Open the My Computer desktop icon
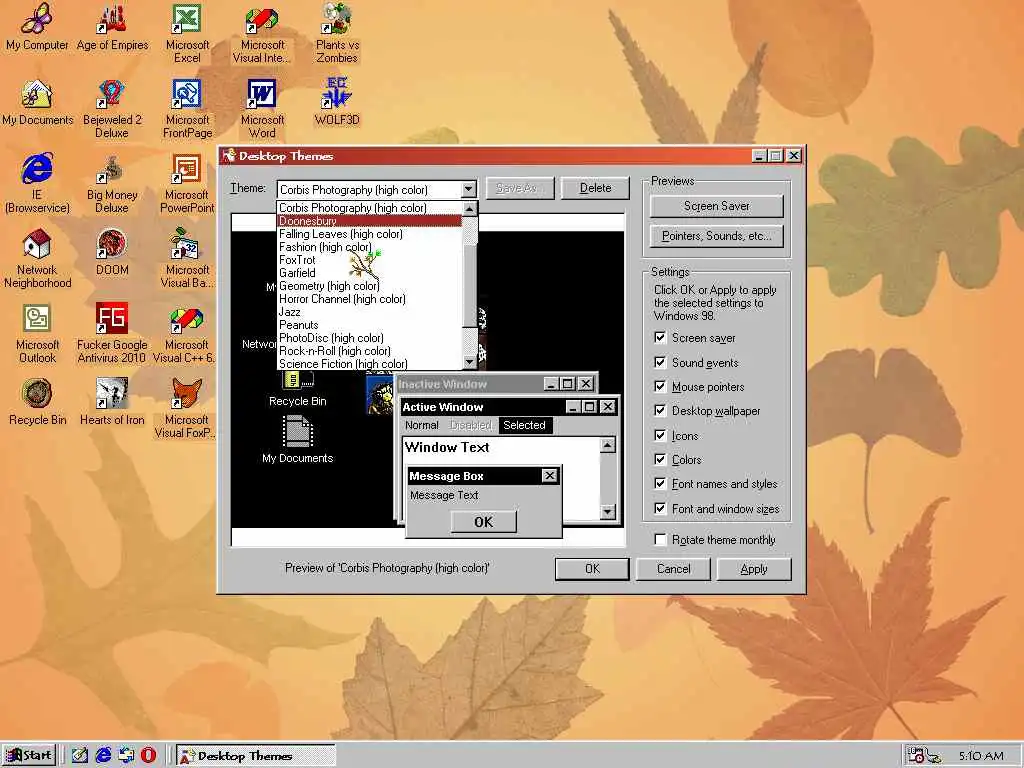Image resolution: width=1024 pixels, height=768 pixels. [37, 27]
